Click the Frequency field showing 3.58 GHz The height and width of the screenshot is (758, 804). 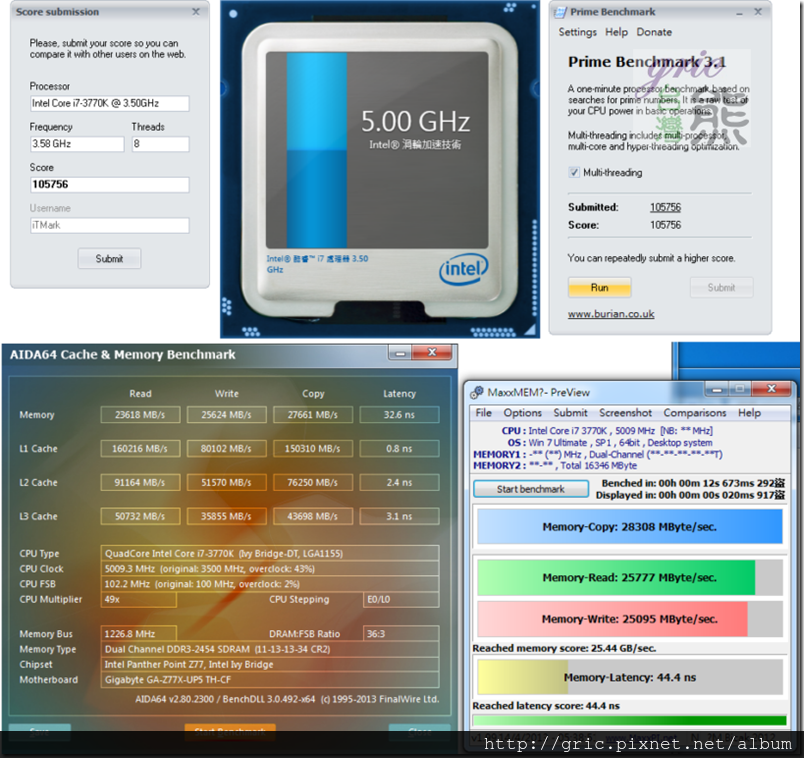coord(77,144)
